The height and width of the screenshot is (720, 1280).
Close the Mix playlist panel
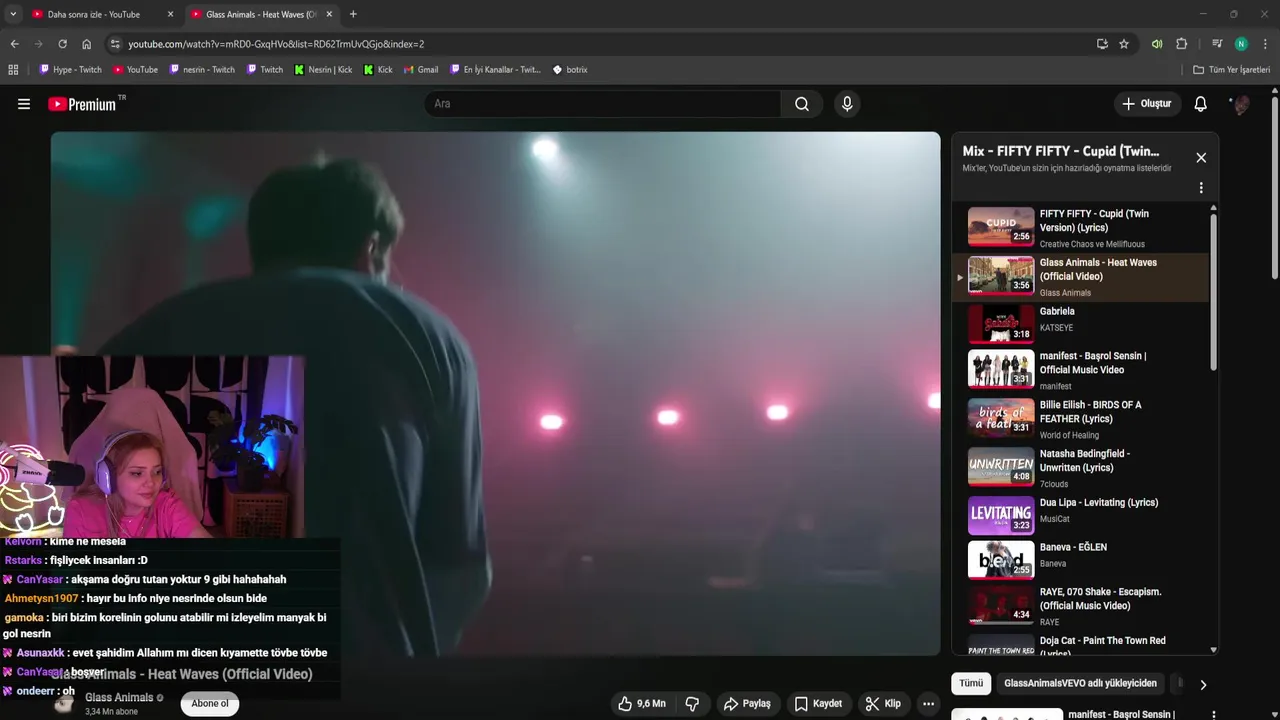coord(1201,158)
